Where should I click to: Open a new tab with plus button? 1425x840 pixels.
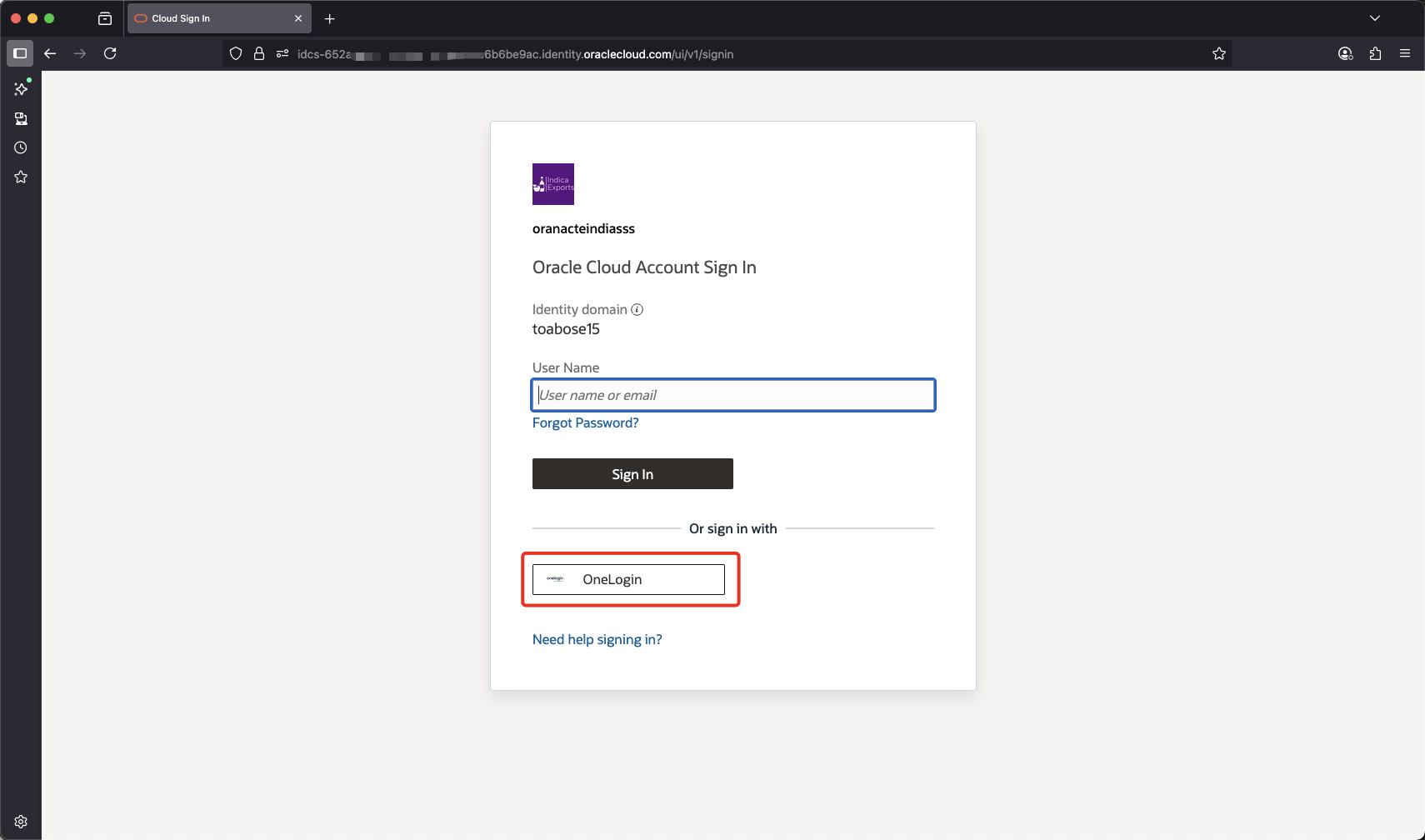[x=330, y=18]
